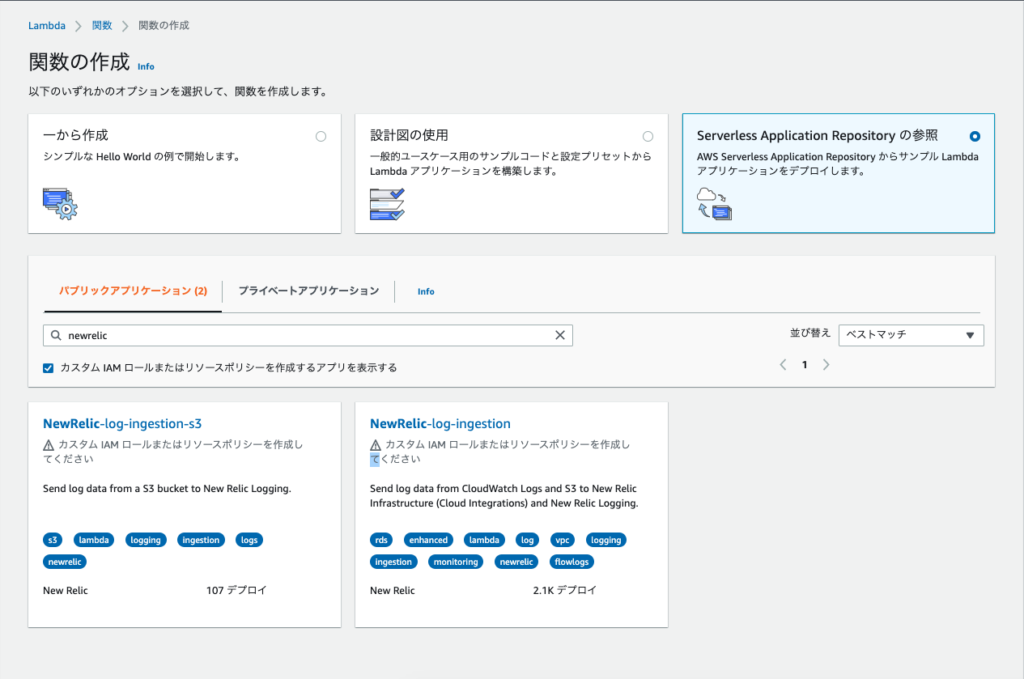Open Info link beside 関数の作成 title
Image resolution: width=1024 pixels, height=679 pixels.
(x=146, y=67)
